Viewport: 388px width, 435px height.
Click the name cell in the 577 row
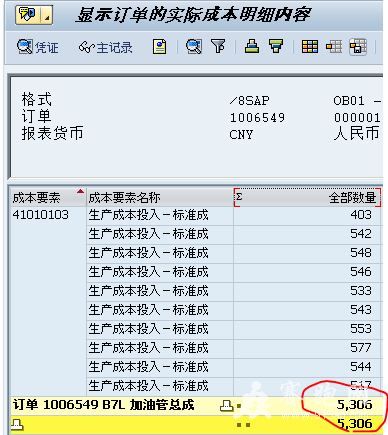(160, 348)
